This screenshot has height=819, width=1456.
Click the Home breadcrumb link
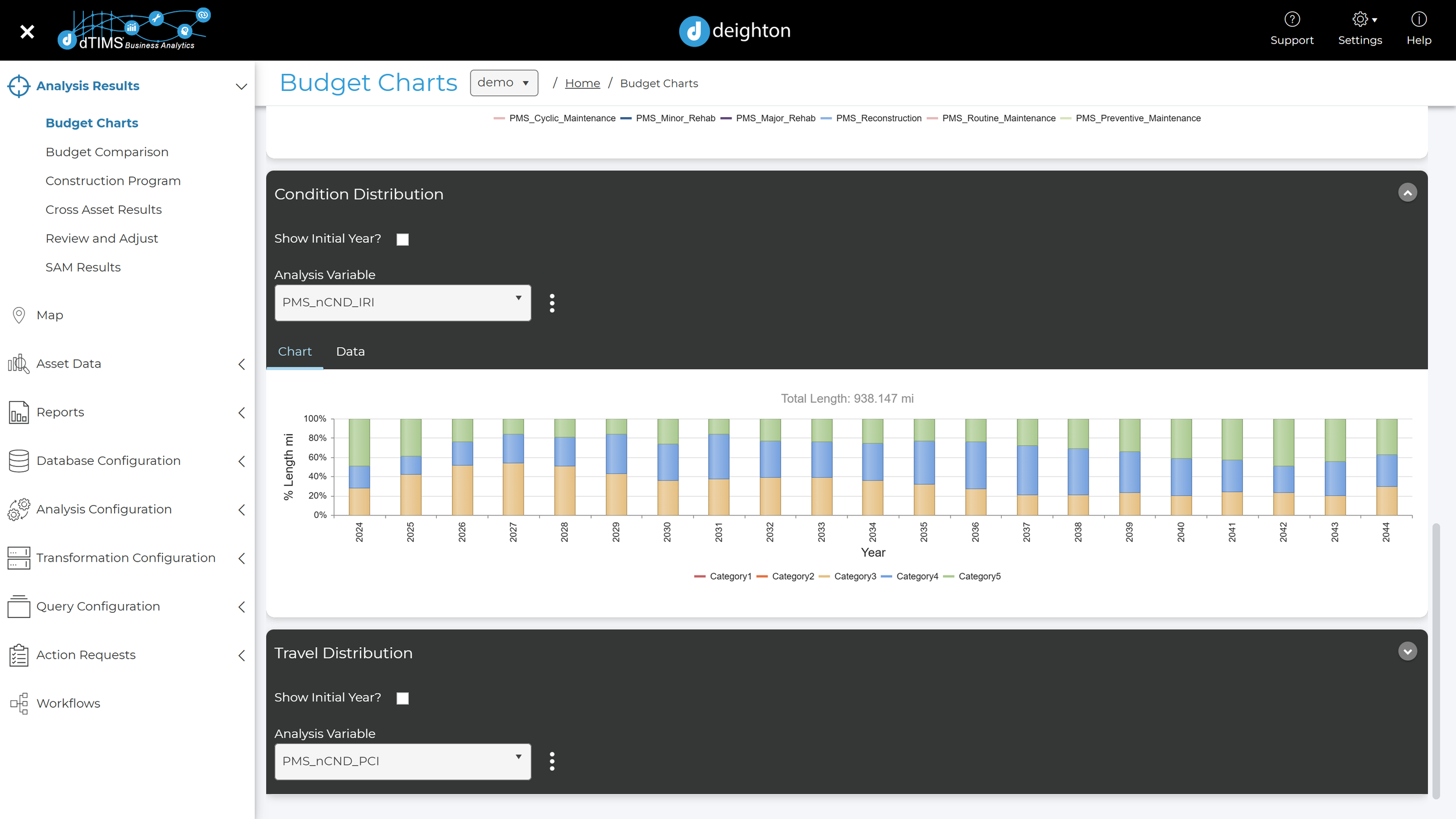coord(582,84)
